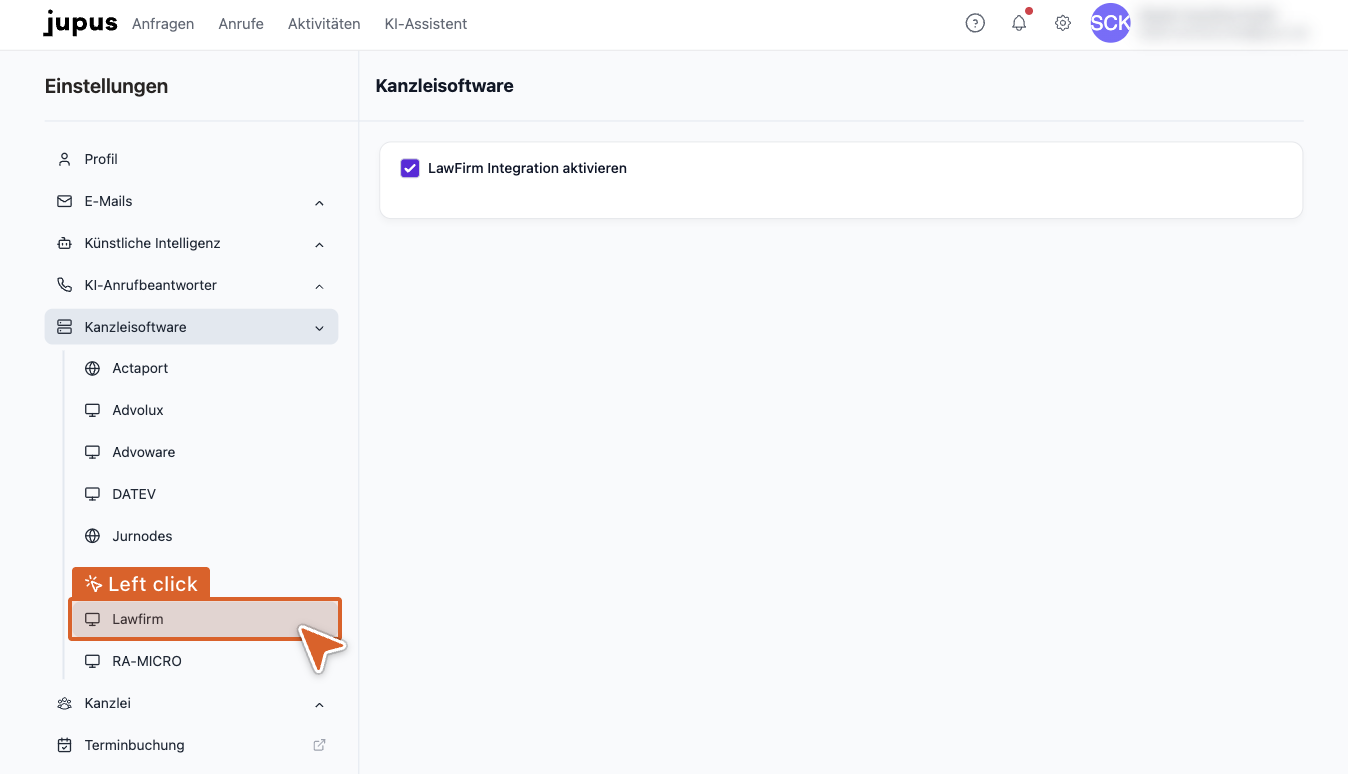Click the KI-Anrufbeantworter label

[150, 285]
